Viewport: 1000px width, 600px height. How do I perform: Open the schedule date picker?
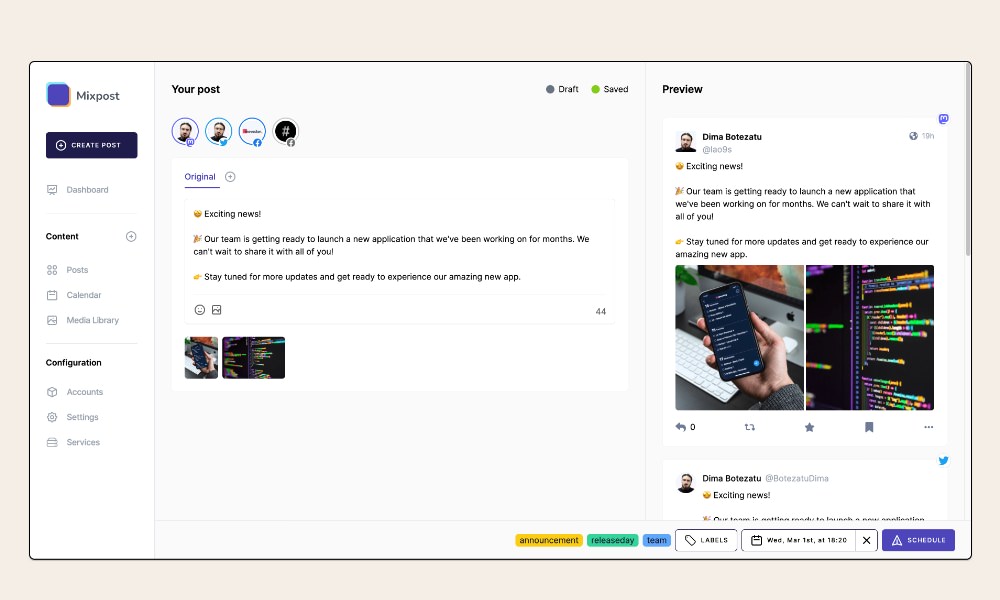(x=800, y=540)
